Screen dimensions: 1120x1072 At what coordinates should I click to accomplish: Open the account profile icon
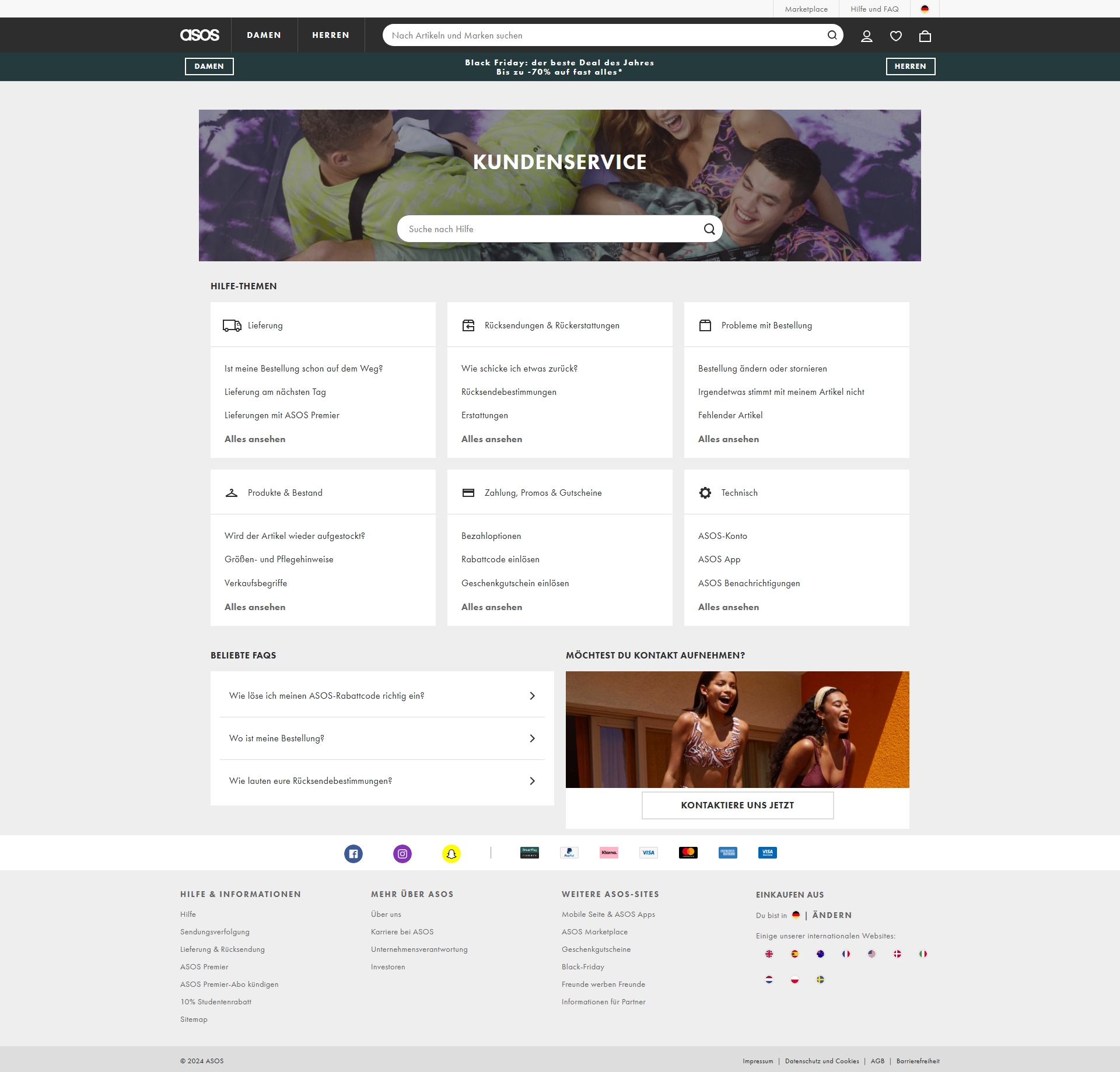click(867, 36)
